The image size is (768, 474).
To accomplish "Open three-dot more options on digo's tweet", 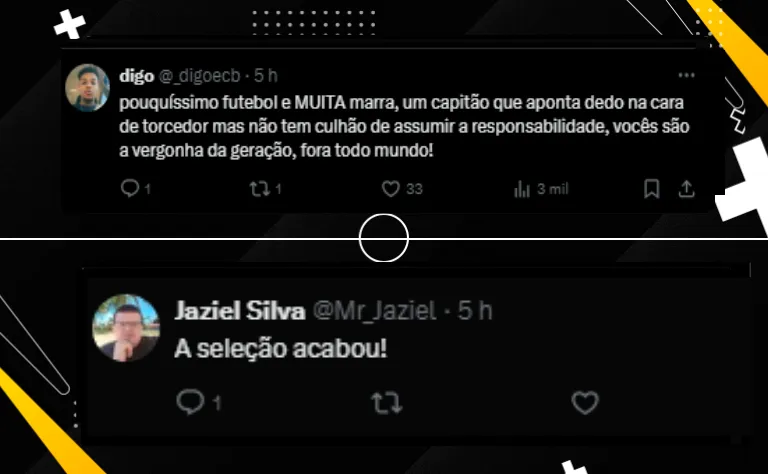I will point(686,75).
